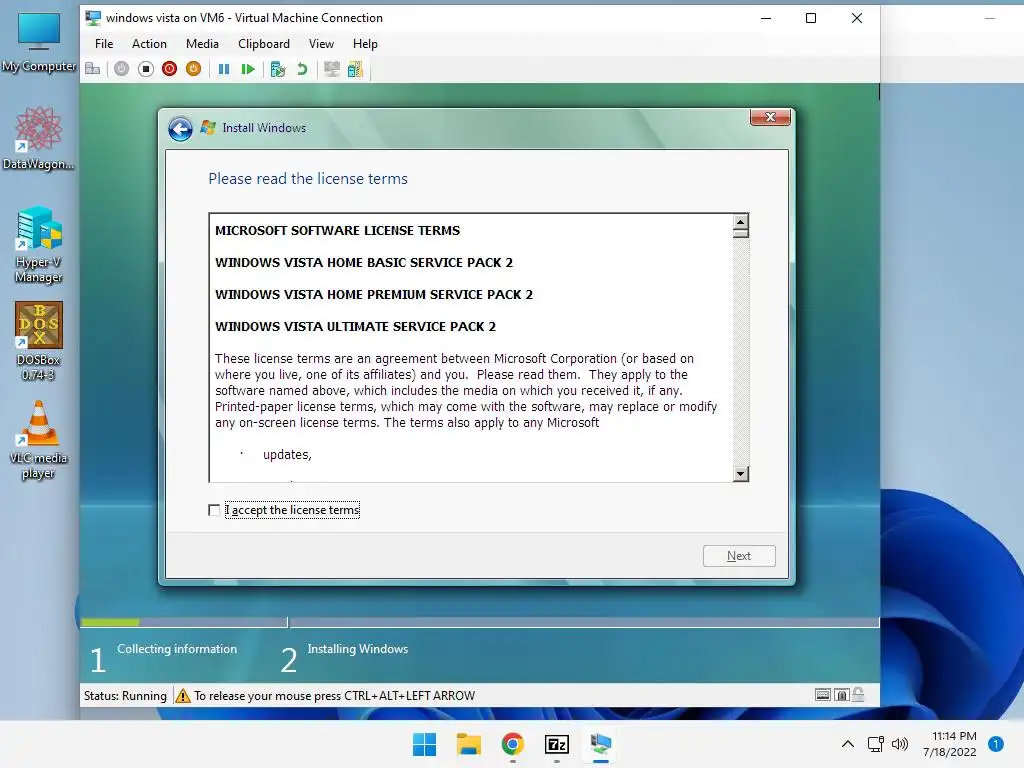Click the Install Windows flag icon
The width and height of the screenshot is (1024, 768).
pos(208,127)
